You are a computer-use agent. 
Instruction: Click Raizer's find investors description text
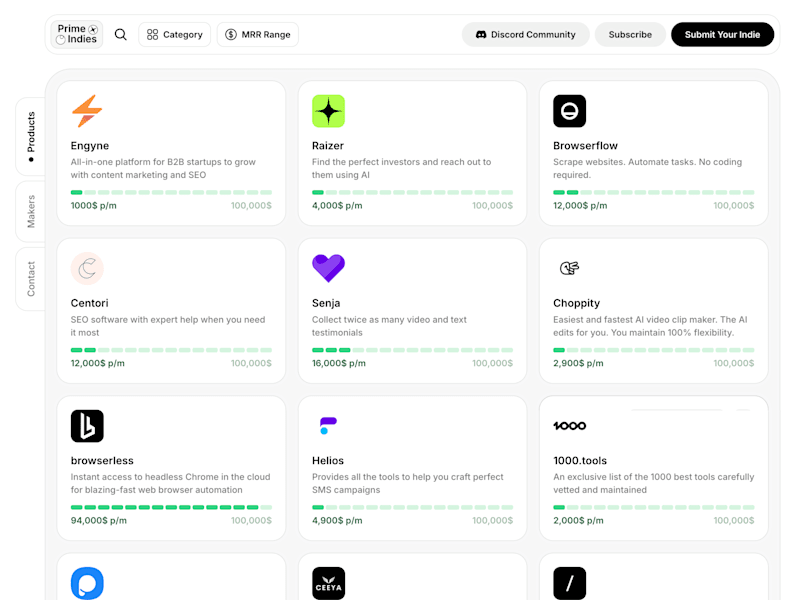point(402,168)
